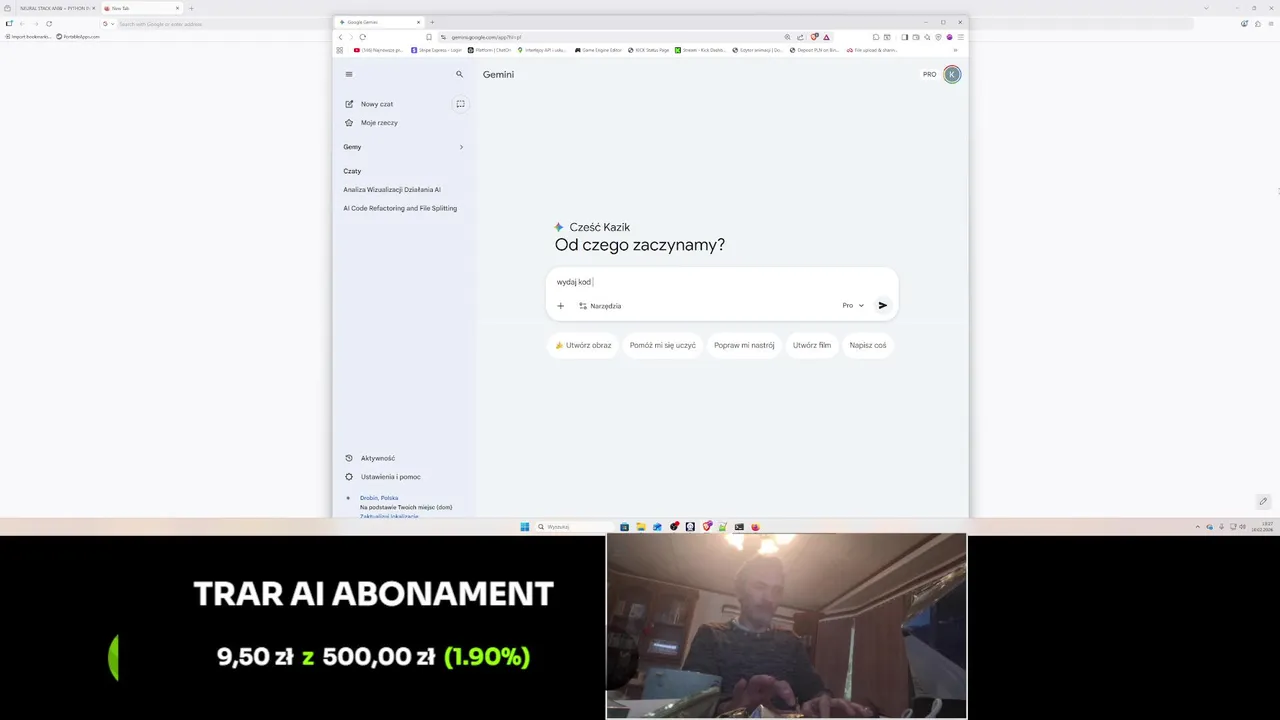Open KICK Status Page bookmark
1280x720 pixels.
[x=647, y=50]
